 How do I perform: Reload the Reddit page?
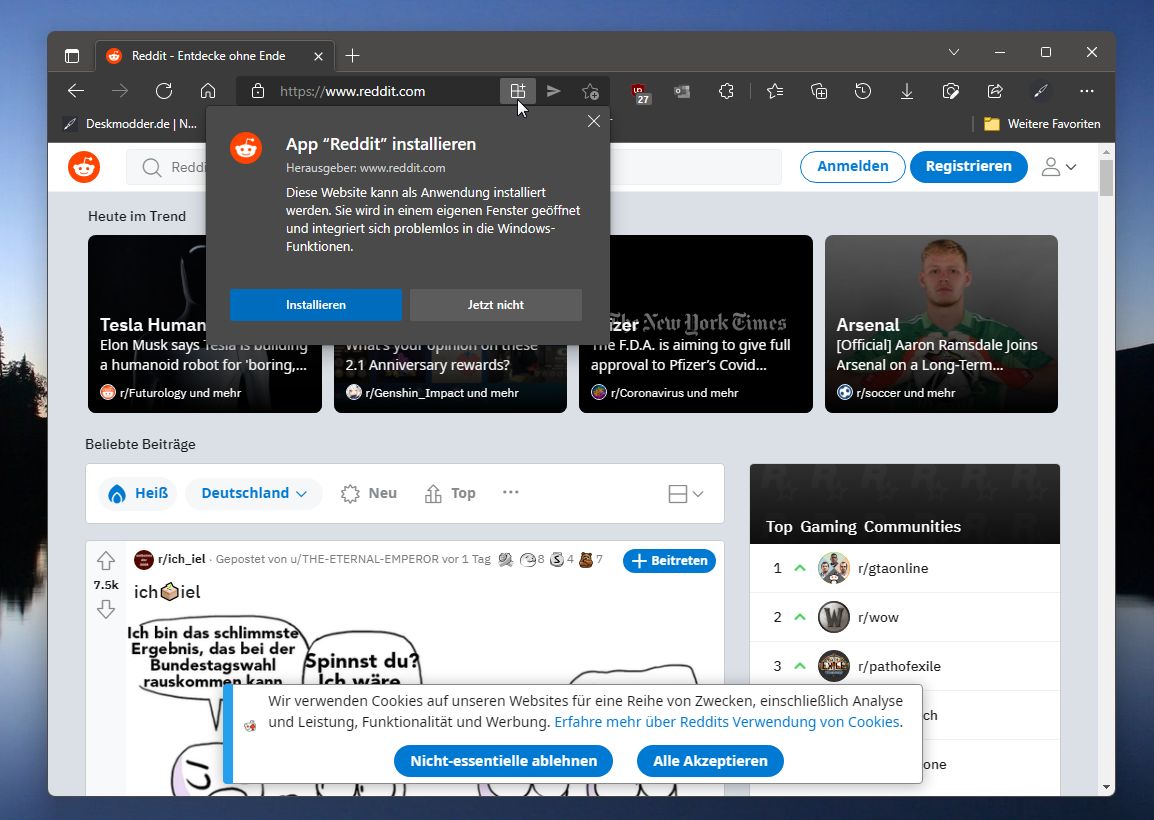coord(164,91)
